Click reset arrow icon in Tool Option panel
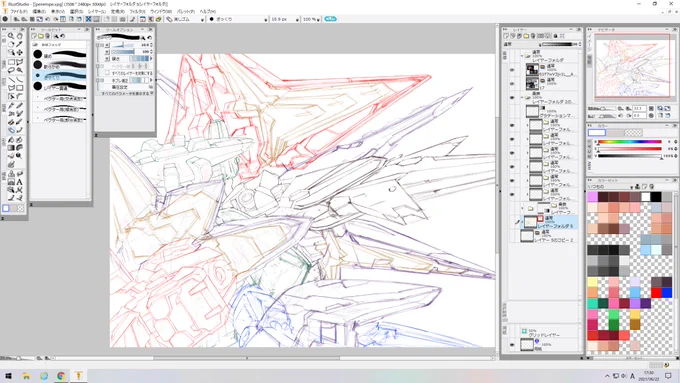Screen dimensions: 680x383 (x=150, y=38)
